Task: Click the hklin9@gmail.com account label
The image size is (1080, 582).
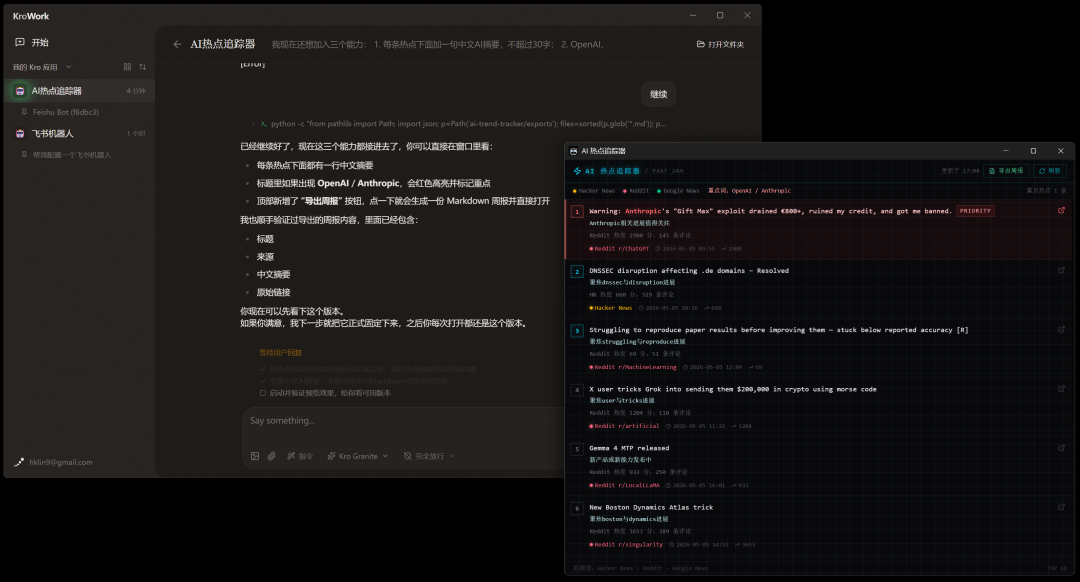Action: pos(61,462)
